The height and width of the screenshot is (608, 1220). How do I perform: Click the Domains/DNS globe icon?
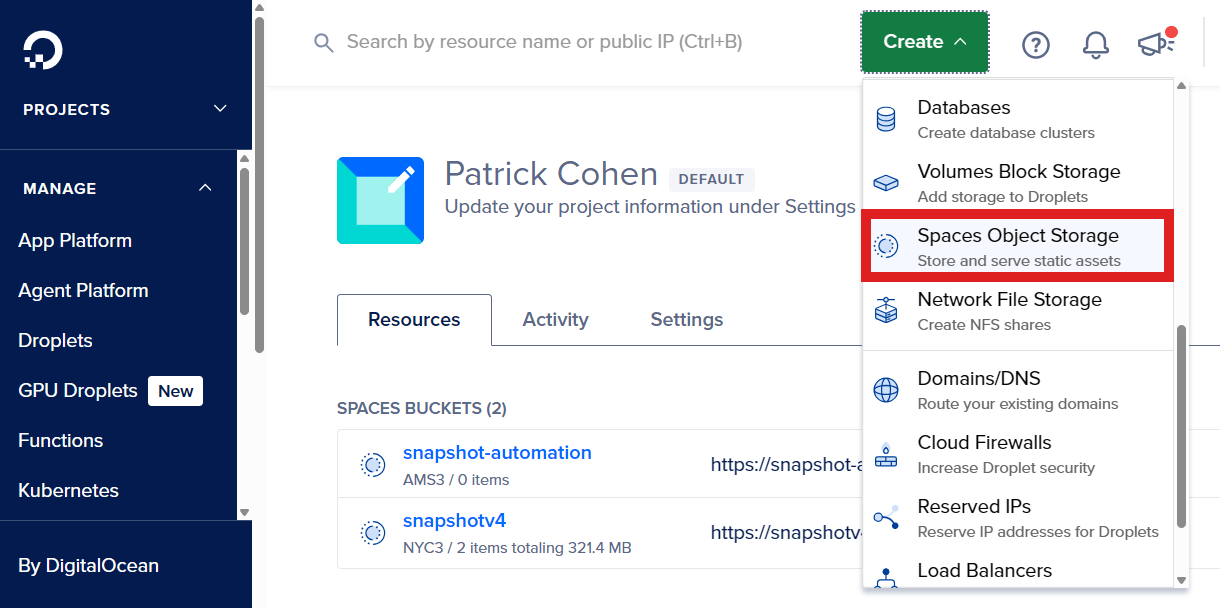886,390
